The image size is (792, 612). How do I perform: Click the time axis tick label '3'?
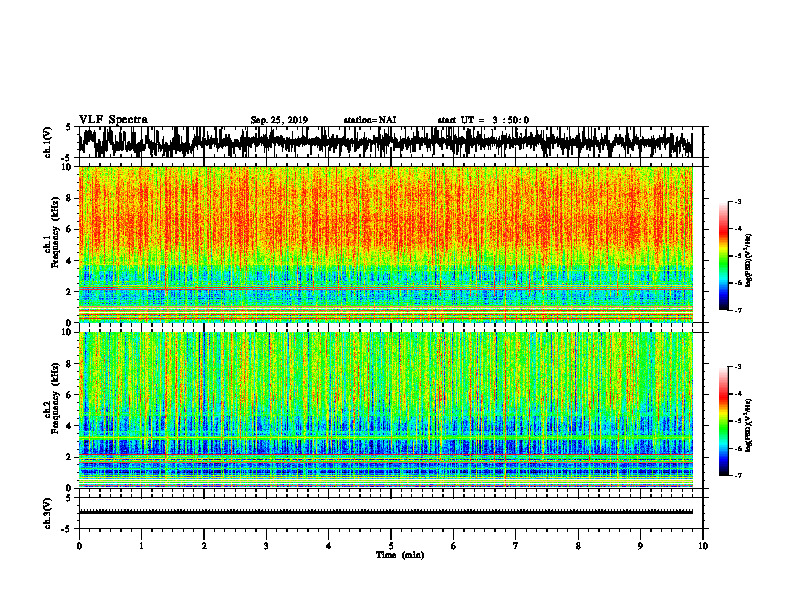pyautogui.click(x=266, y=546)
